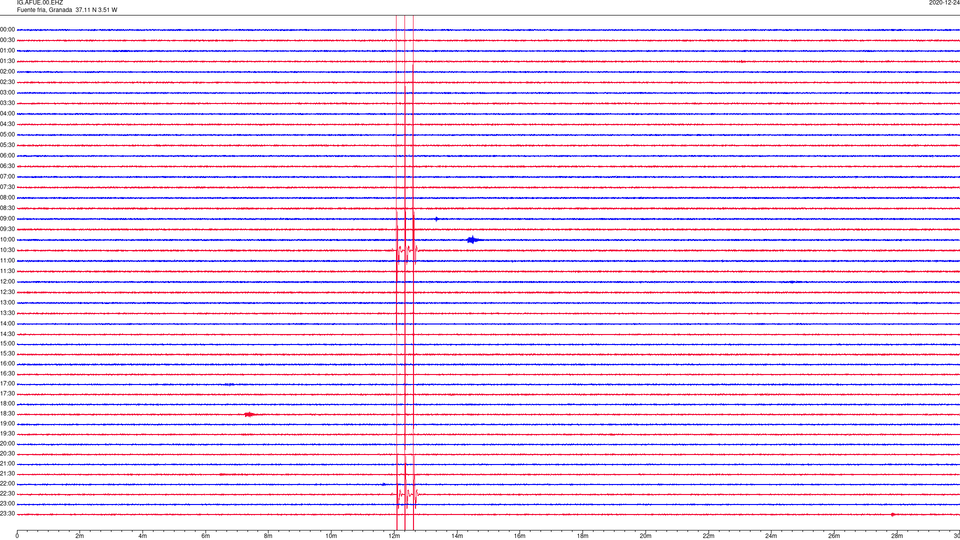Click the 08:30 time label
Image resolution: width=960 pixels, height=540 pixels.
(7, 208)
